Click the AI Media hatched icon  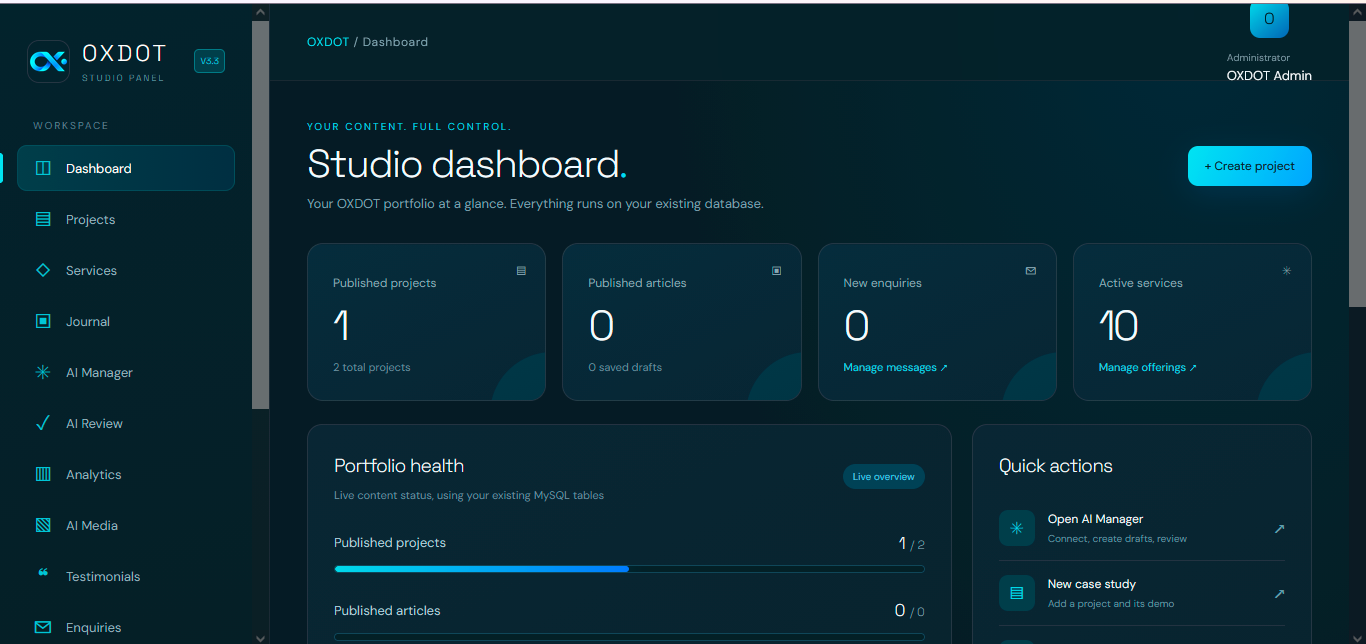[43, 525]
